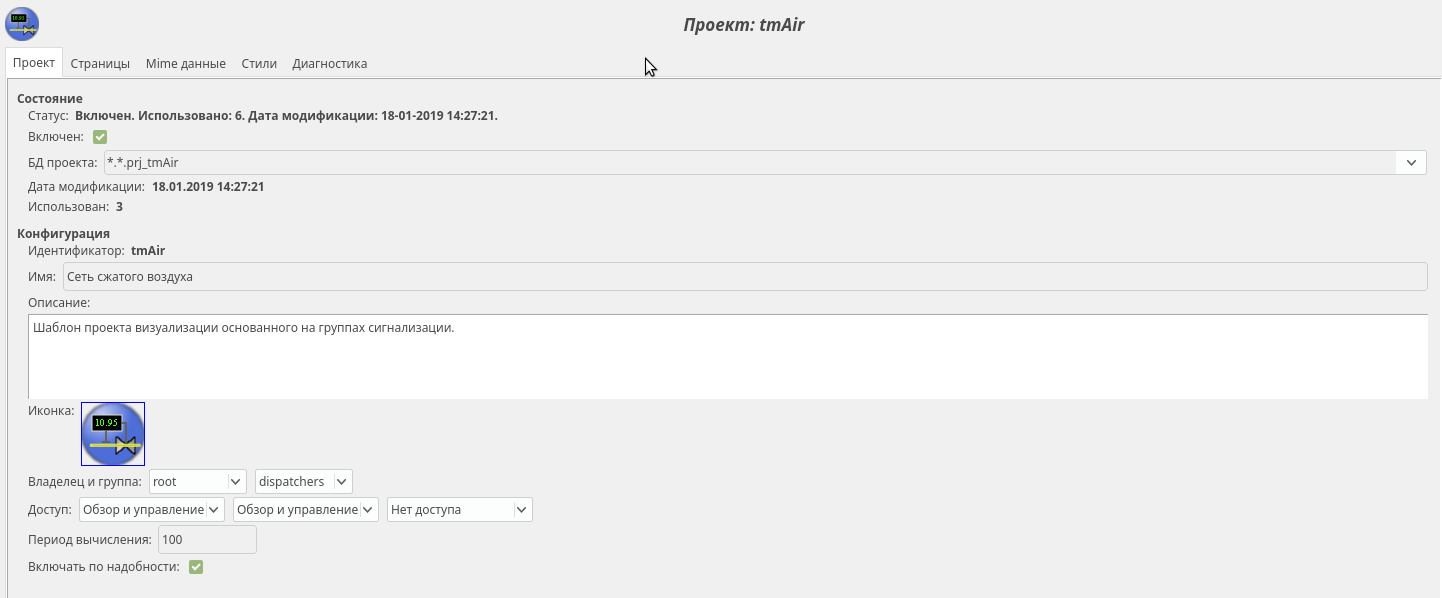Switch to the 'Страницы' tab
The height and width of the screenshot is (598, 1442).
pos(100,63)
